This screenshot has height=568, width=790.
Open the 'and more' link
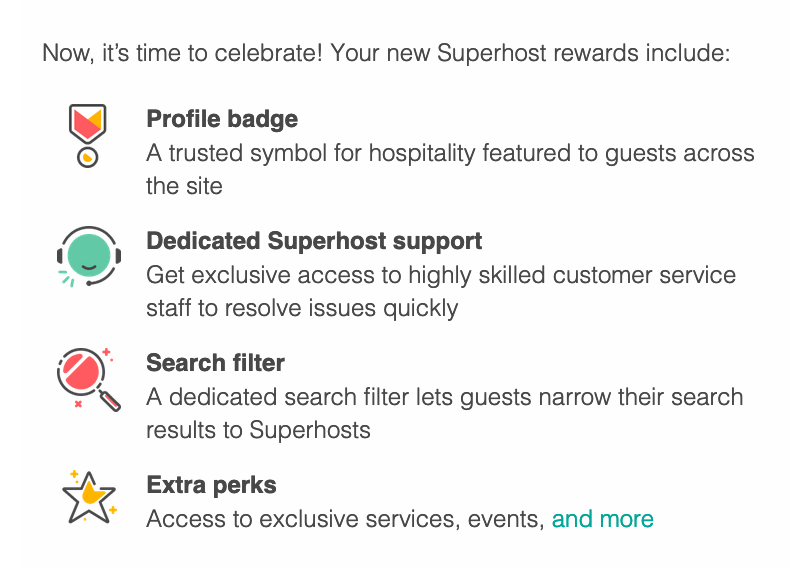click(602, 519)
